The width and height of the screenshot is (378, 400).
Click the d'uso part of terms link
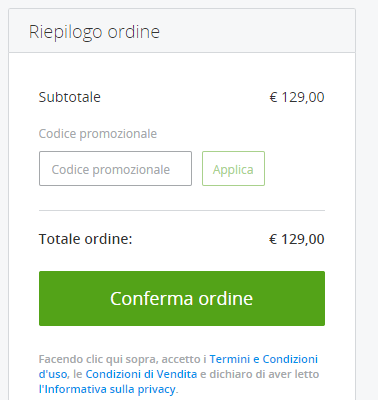click(x=53, y=374)
